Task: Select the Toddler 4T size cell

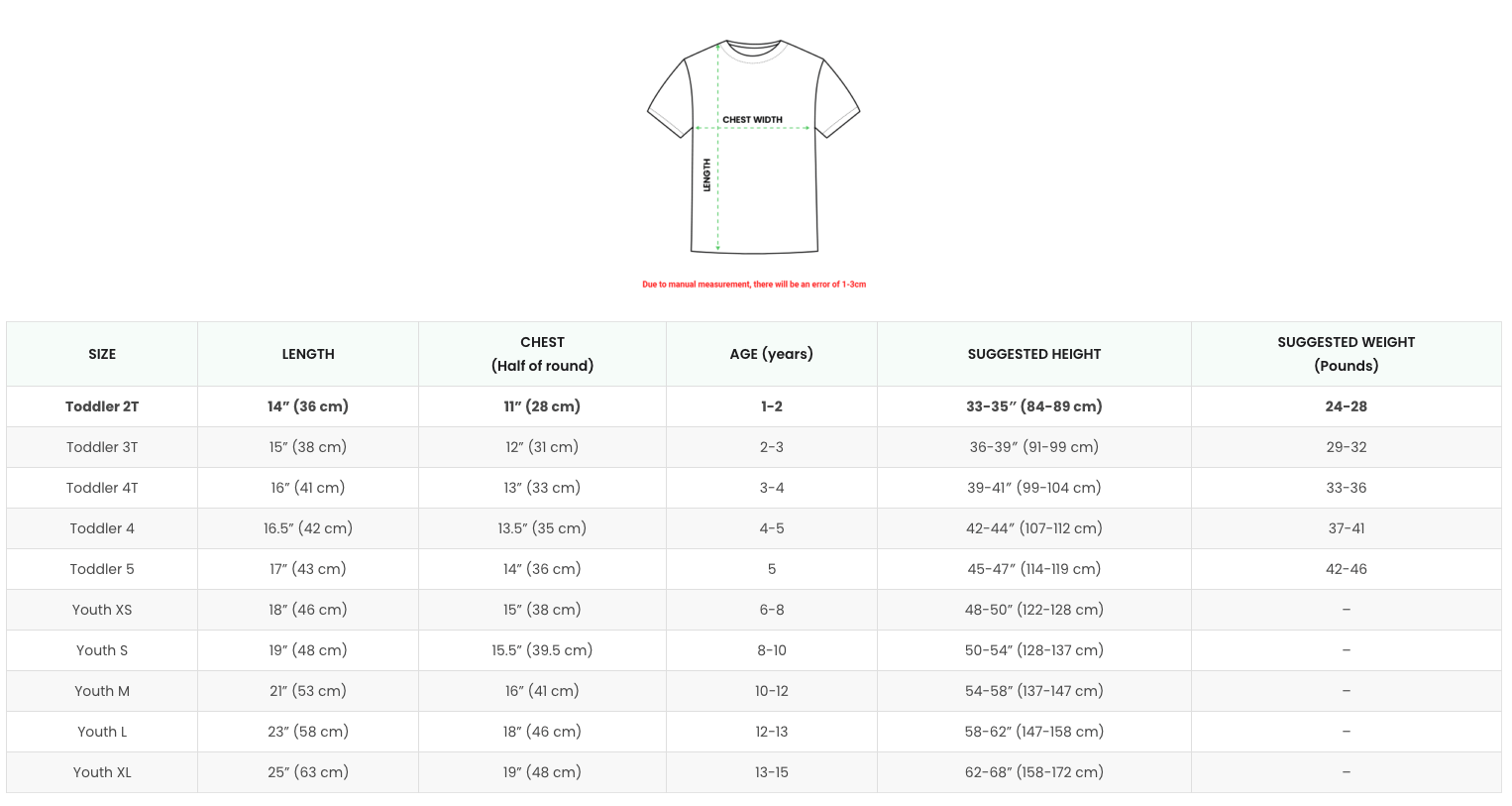Action: coord(102,488)
